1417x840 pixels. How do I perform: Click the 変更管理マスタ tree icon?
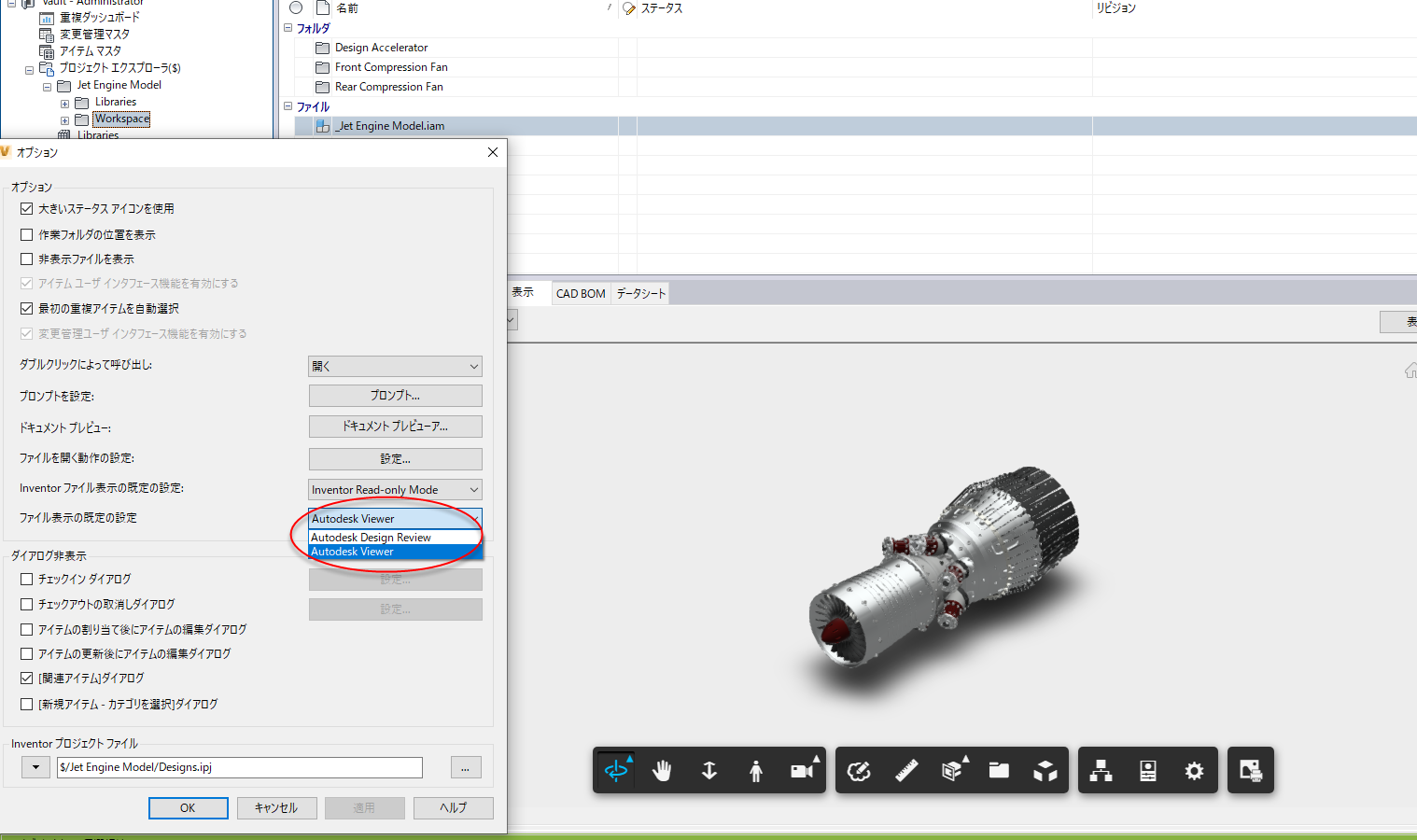47,35
